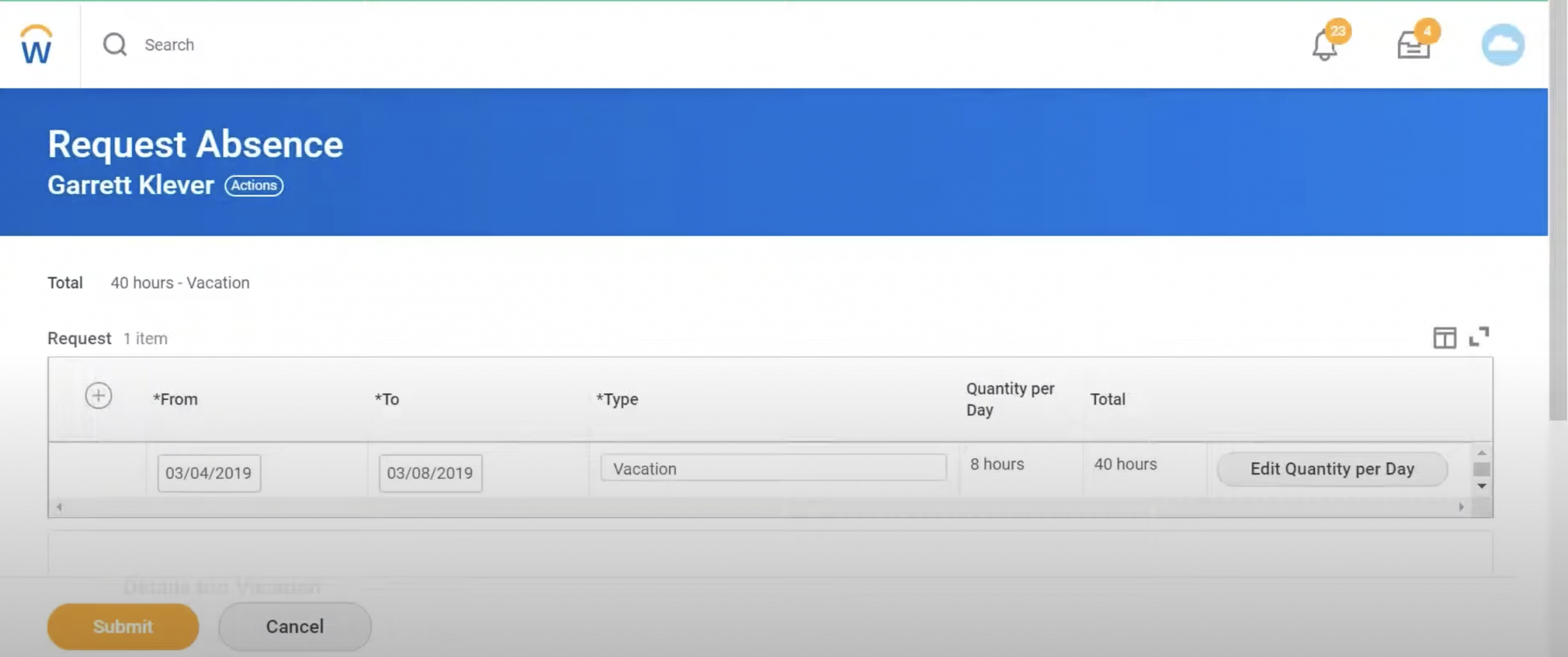This screenshot has width=1568, height=657.
Task: Toggle the table column layout icon
Action: [x=1444, y=337]
